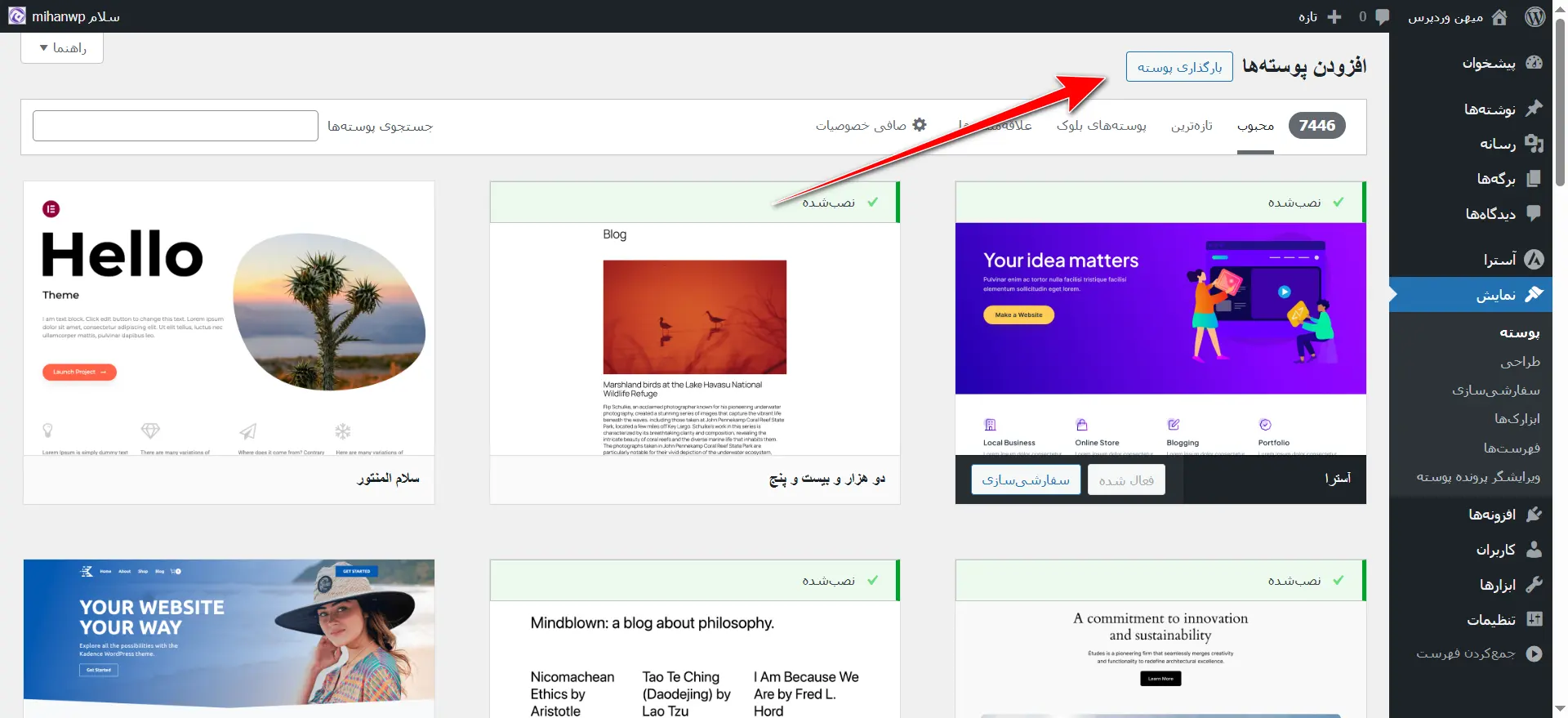Screen dimensions: 1568x718
Task: Click the تازه new content link
Action: point(1307,17)
